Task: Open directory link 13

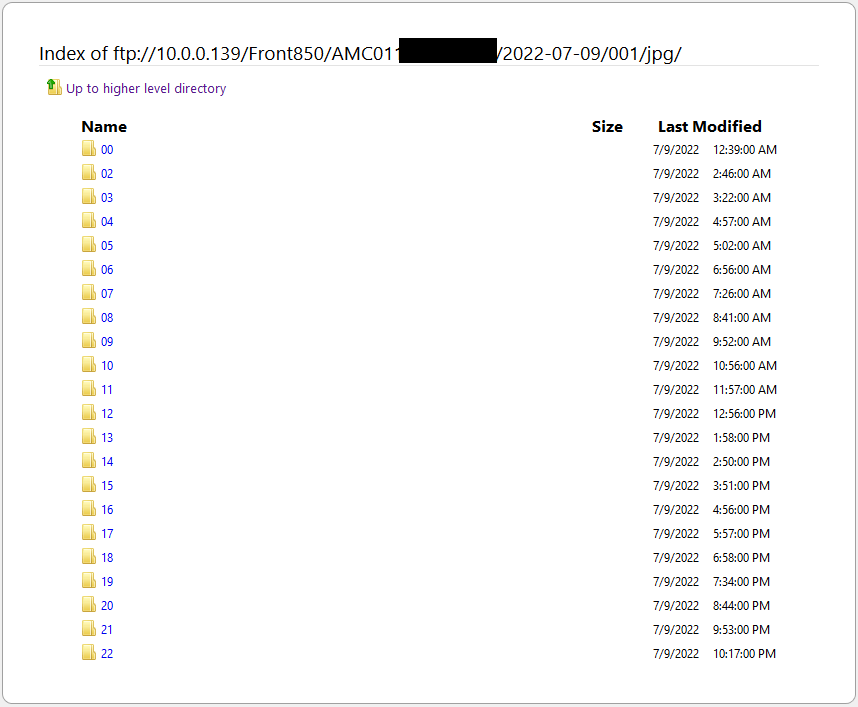Action: 107,439
